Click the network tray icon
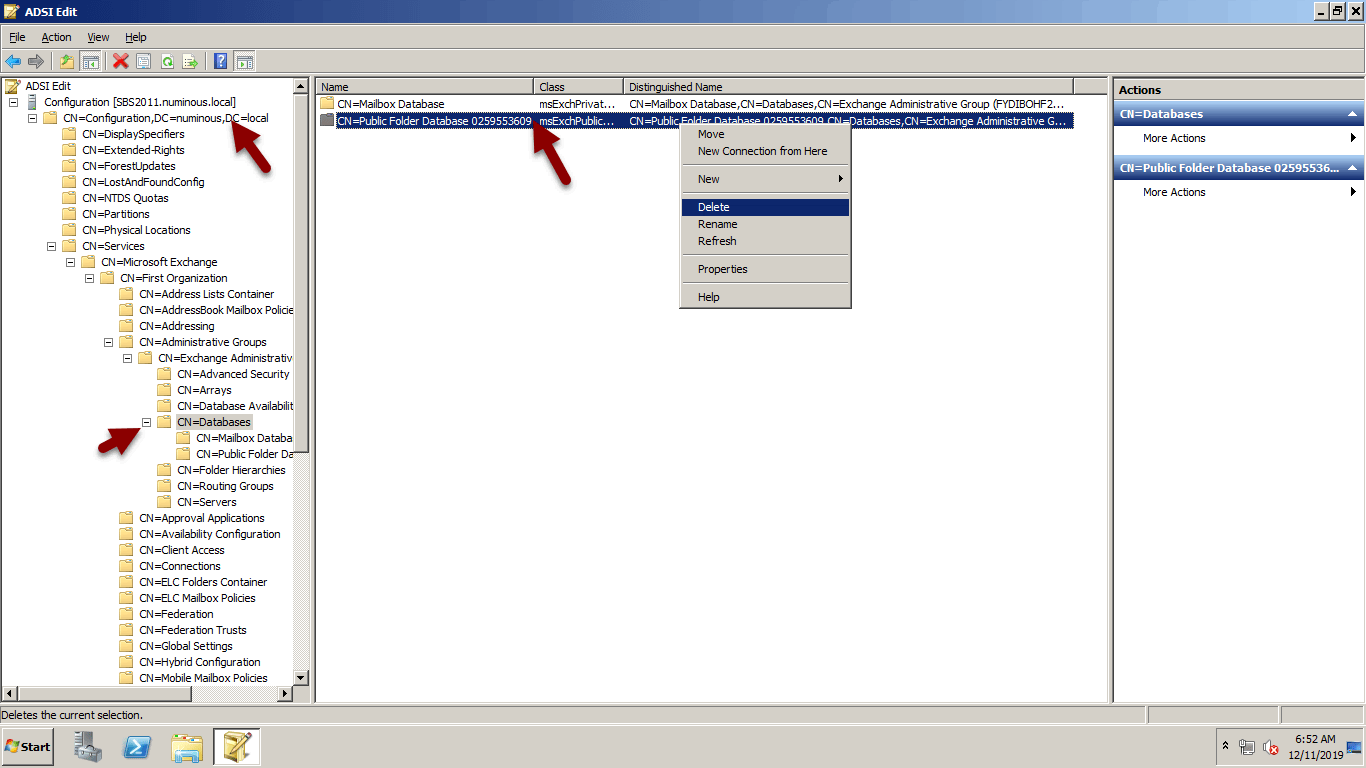The height and width of the screenshot is (768, 1366). (1247, 747)
